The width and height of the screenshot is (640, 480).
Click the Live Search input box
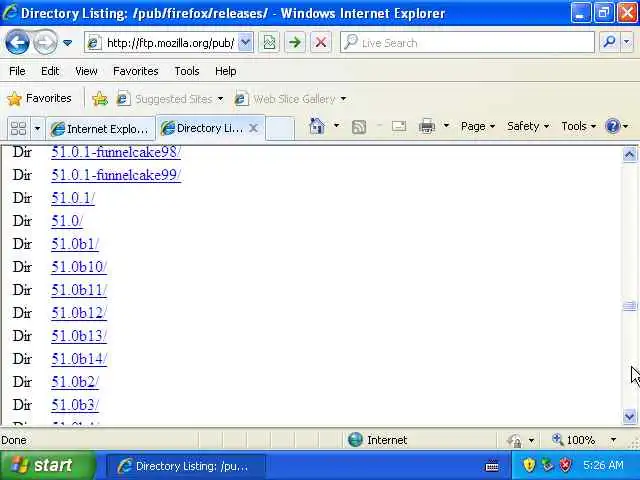point(467,42)
